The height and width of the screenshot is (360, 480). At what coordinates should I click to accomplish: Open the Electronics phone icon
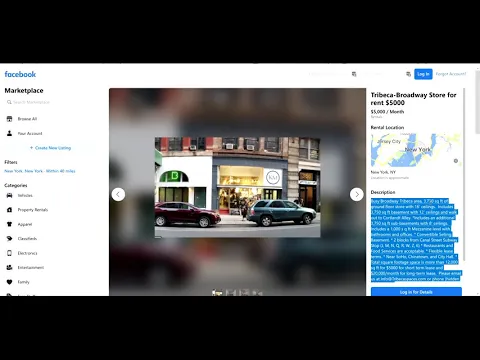point(9,253)
